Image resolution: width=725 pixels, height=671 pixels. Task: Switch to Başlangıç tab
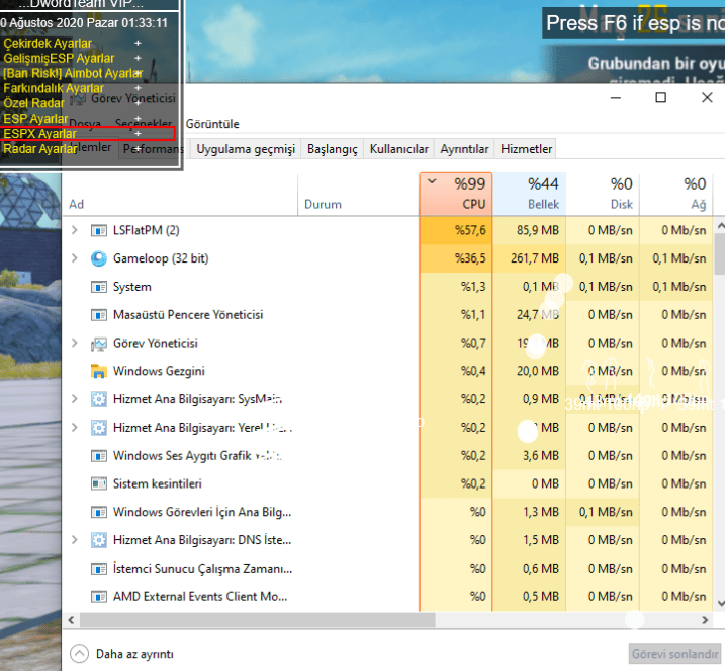[332, 149]
